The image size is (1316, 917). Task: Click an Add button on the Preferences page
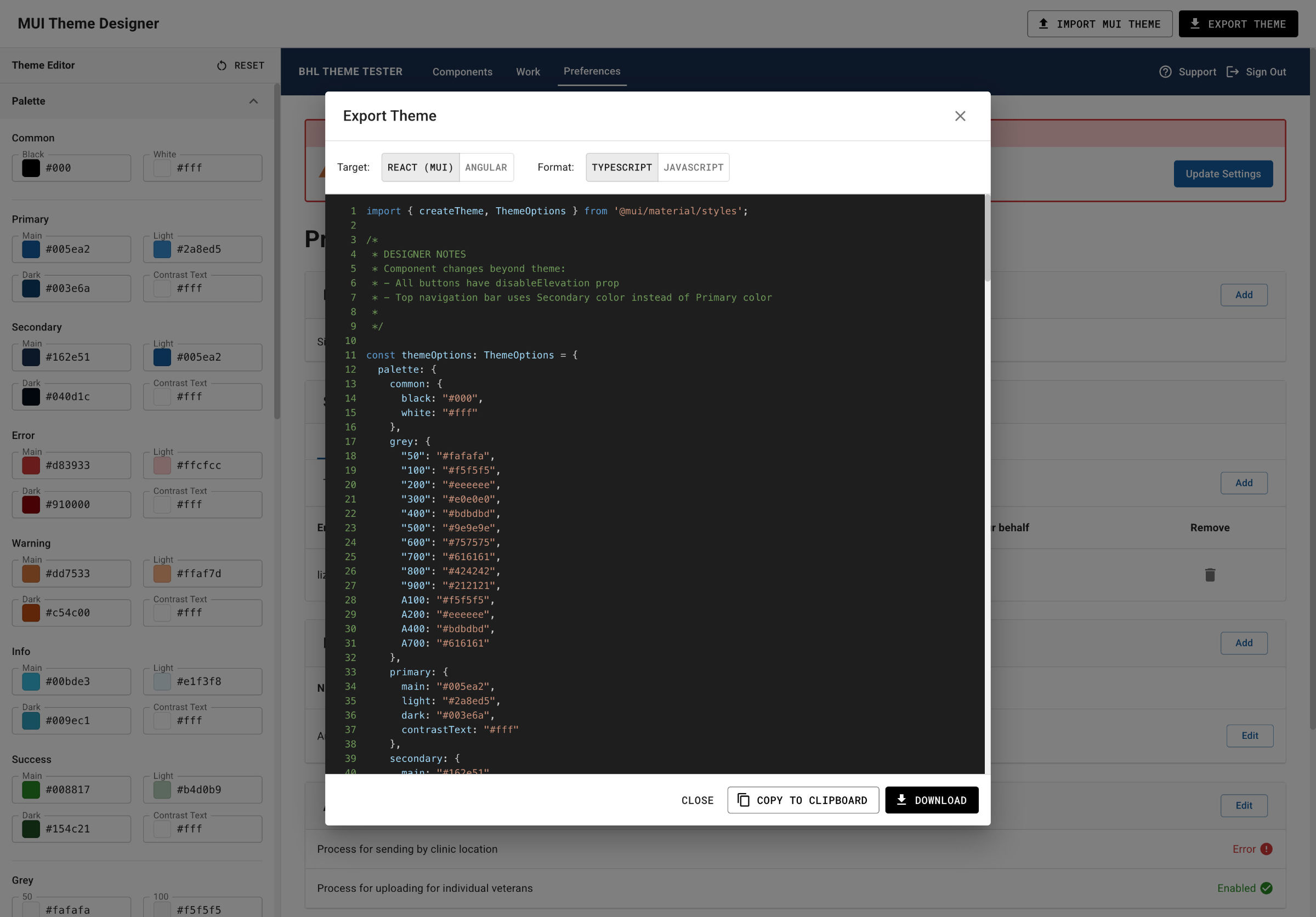[x=1244, y=294]
